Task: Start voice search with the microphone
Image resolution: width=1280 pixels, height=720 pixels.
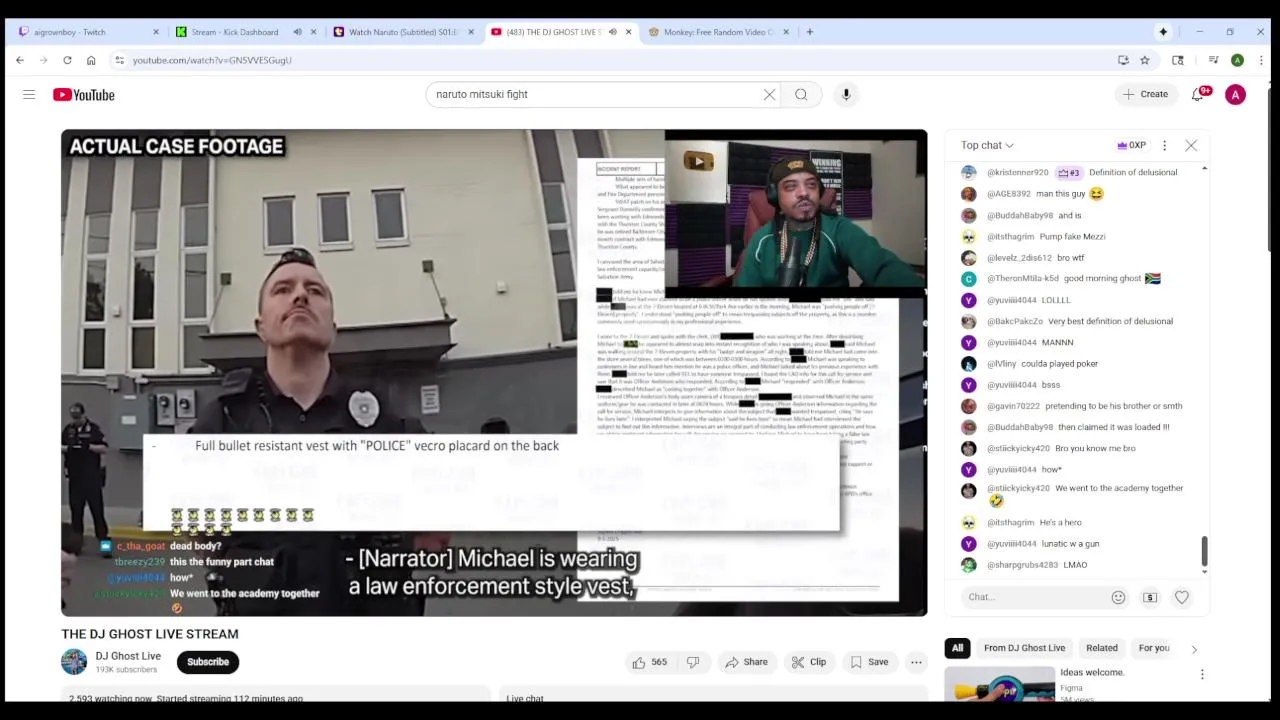Action: coord(846,94)
